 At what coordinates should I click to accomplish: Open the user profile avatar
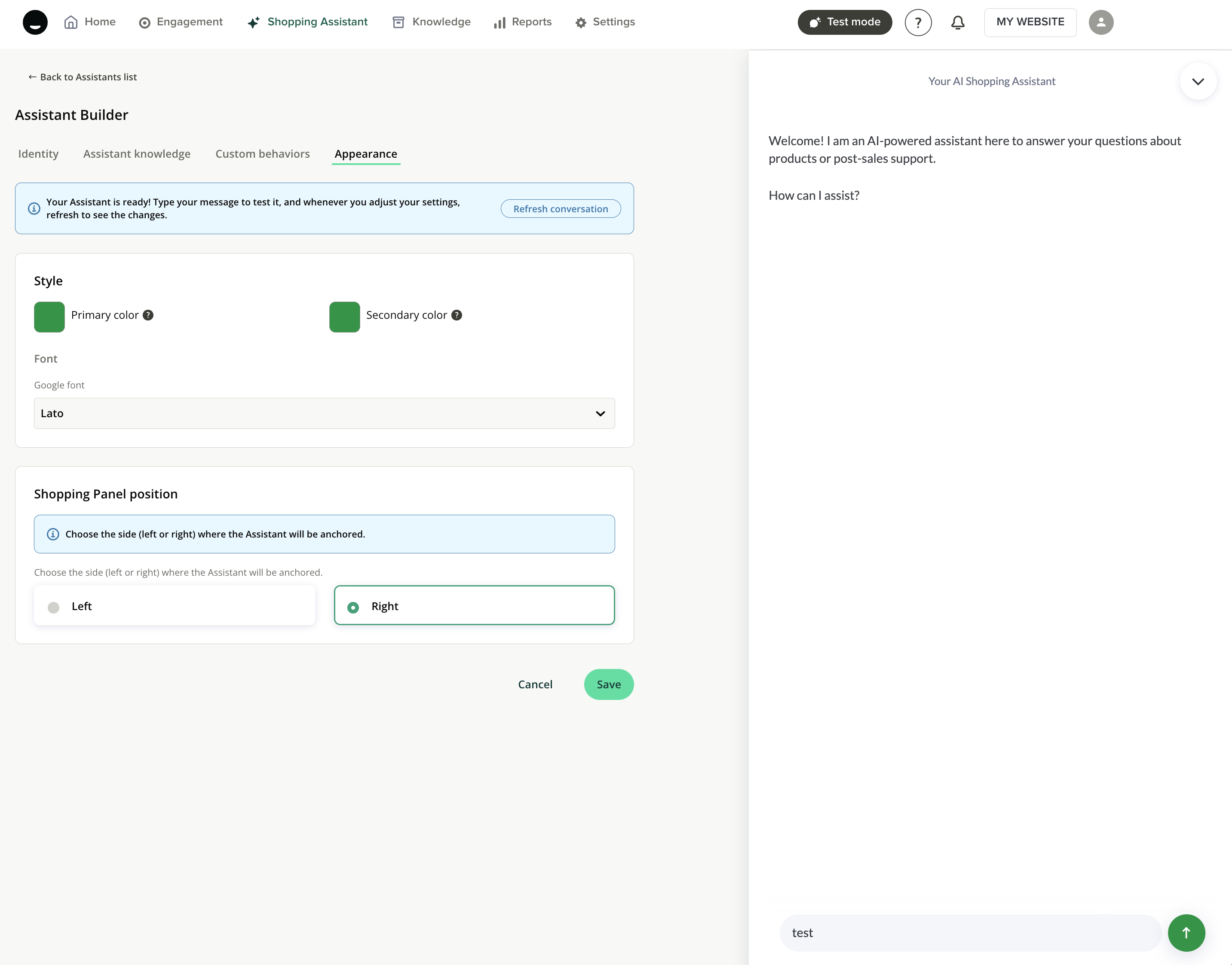click(1101, 23)
